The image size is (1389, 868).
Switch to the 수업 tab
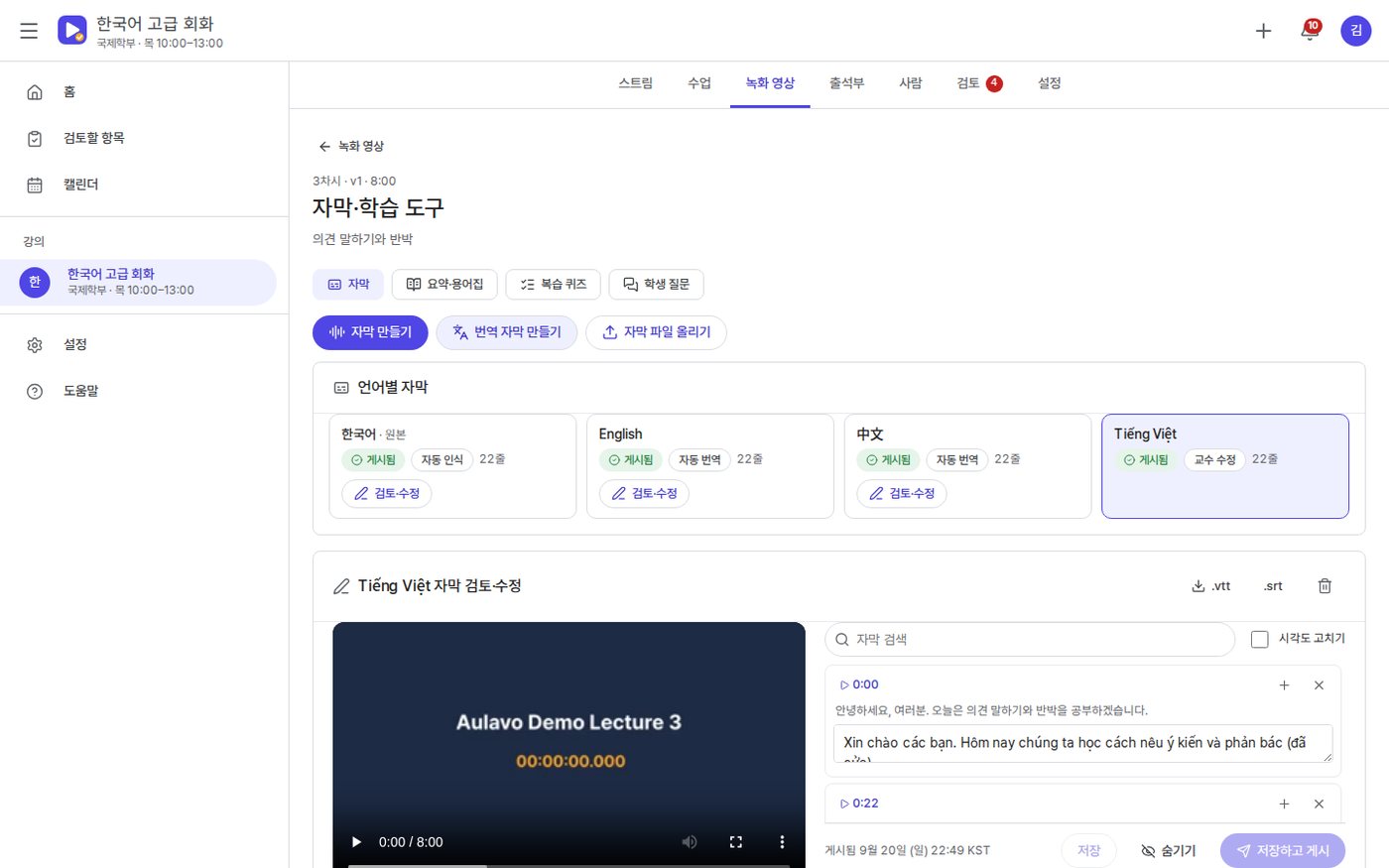(x=699, y=83)
